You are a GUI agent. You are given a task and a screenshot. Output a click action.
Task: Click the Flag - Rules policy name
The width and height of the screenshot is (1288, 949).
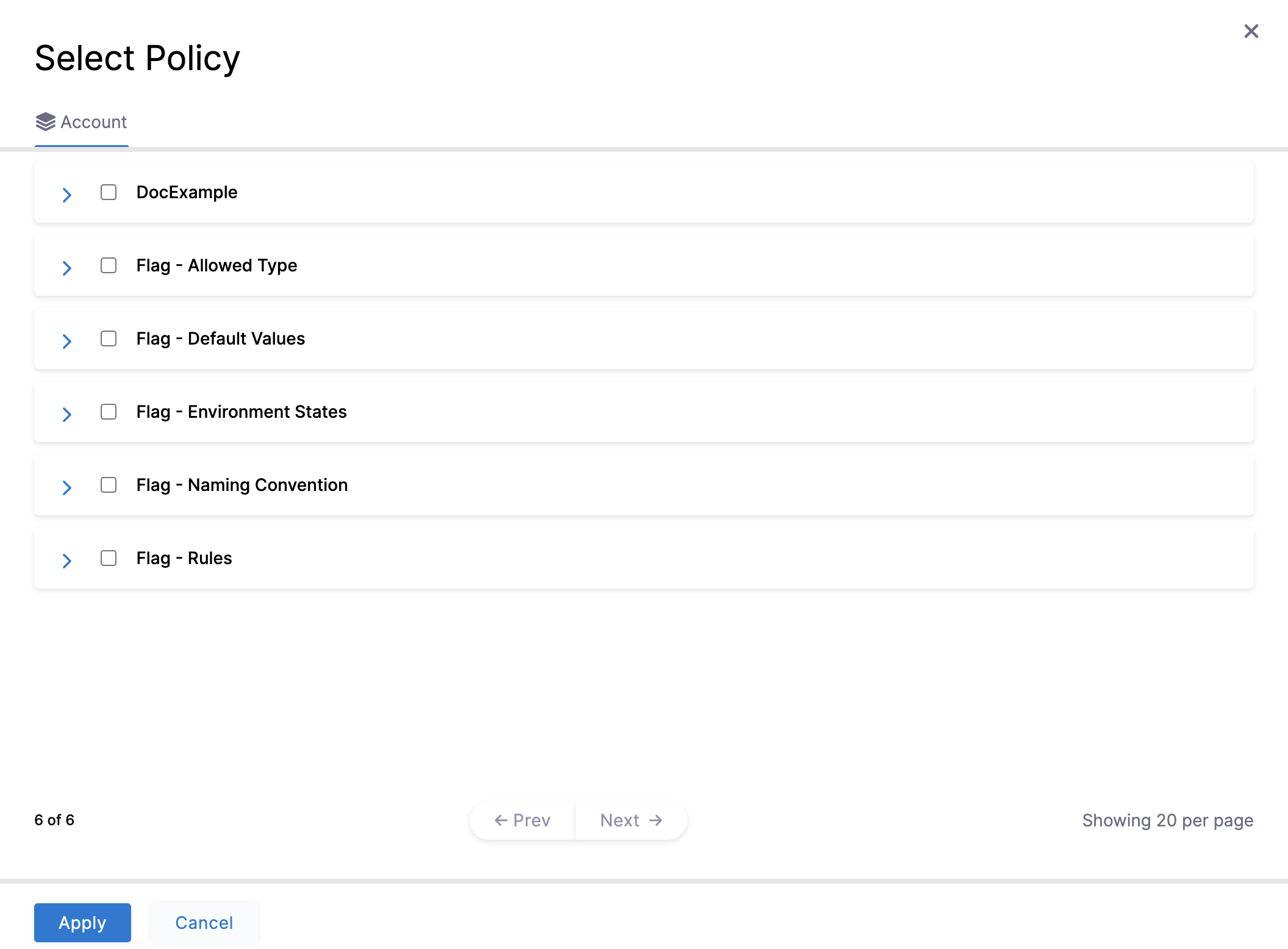point(184,558)
